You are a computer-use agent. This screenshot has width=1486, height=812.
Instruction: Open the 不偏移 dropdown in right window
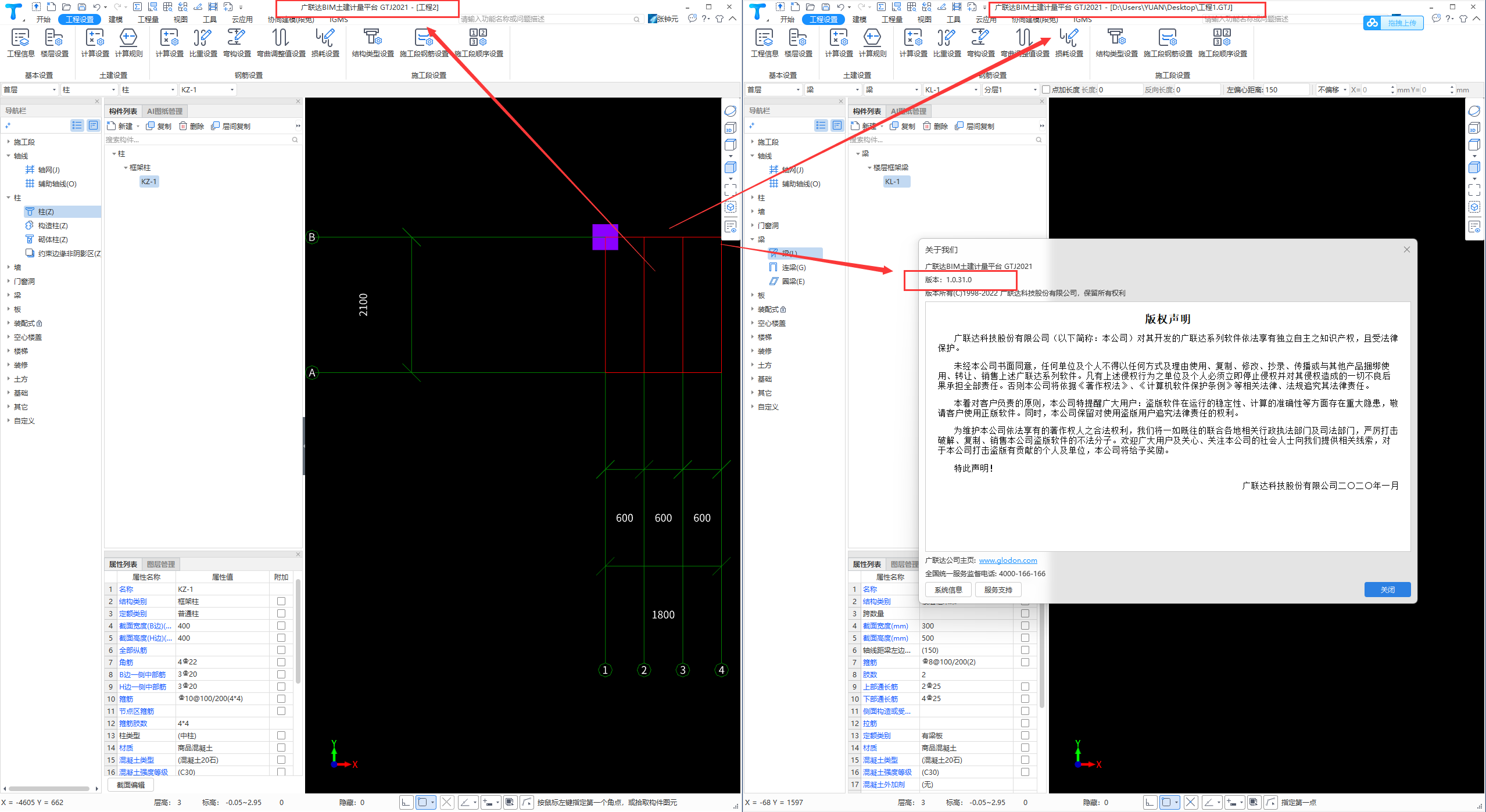coord(1333,89)
